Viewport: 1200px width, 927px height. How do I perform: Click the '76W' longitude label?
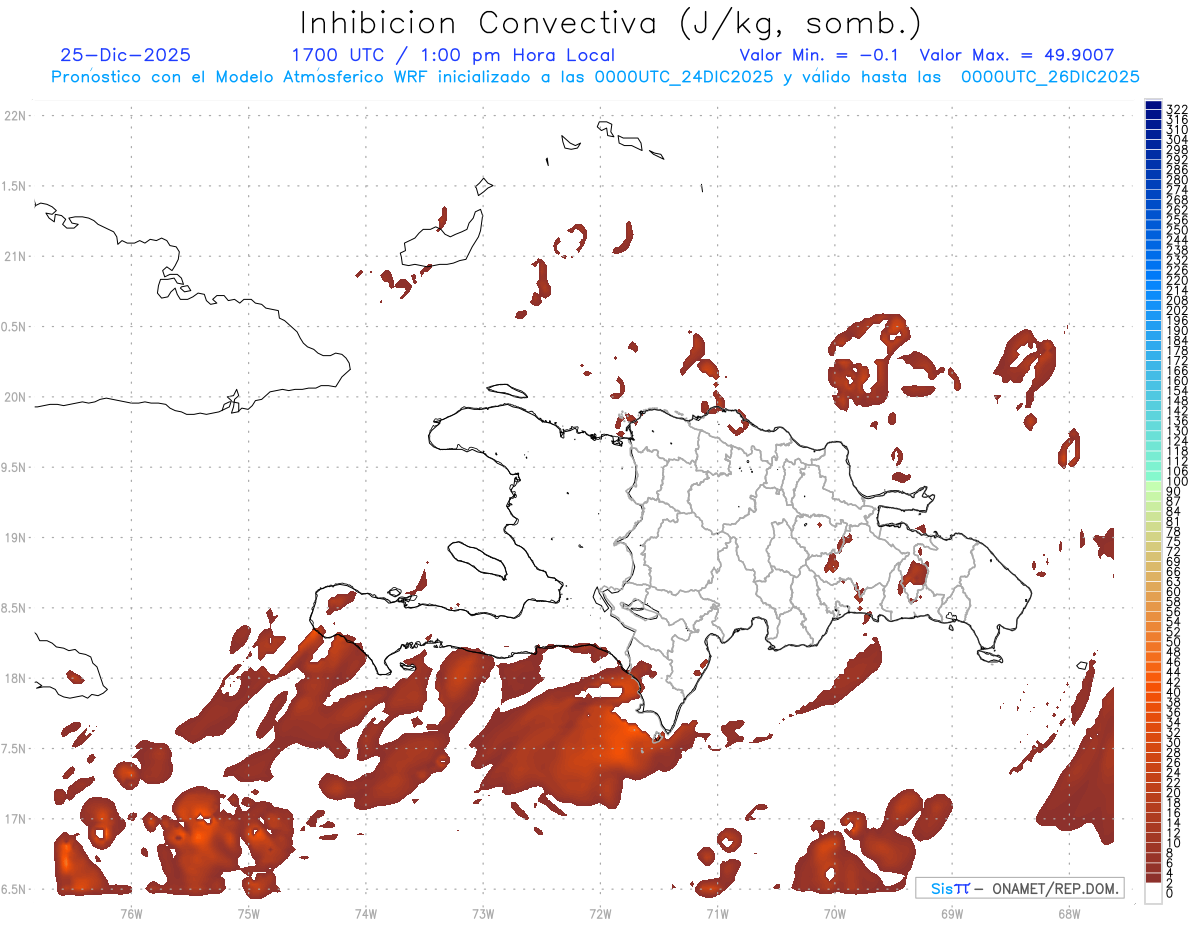coord(131,913)
